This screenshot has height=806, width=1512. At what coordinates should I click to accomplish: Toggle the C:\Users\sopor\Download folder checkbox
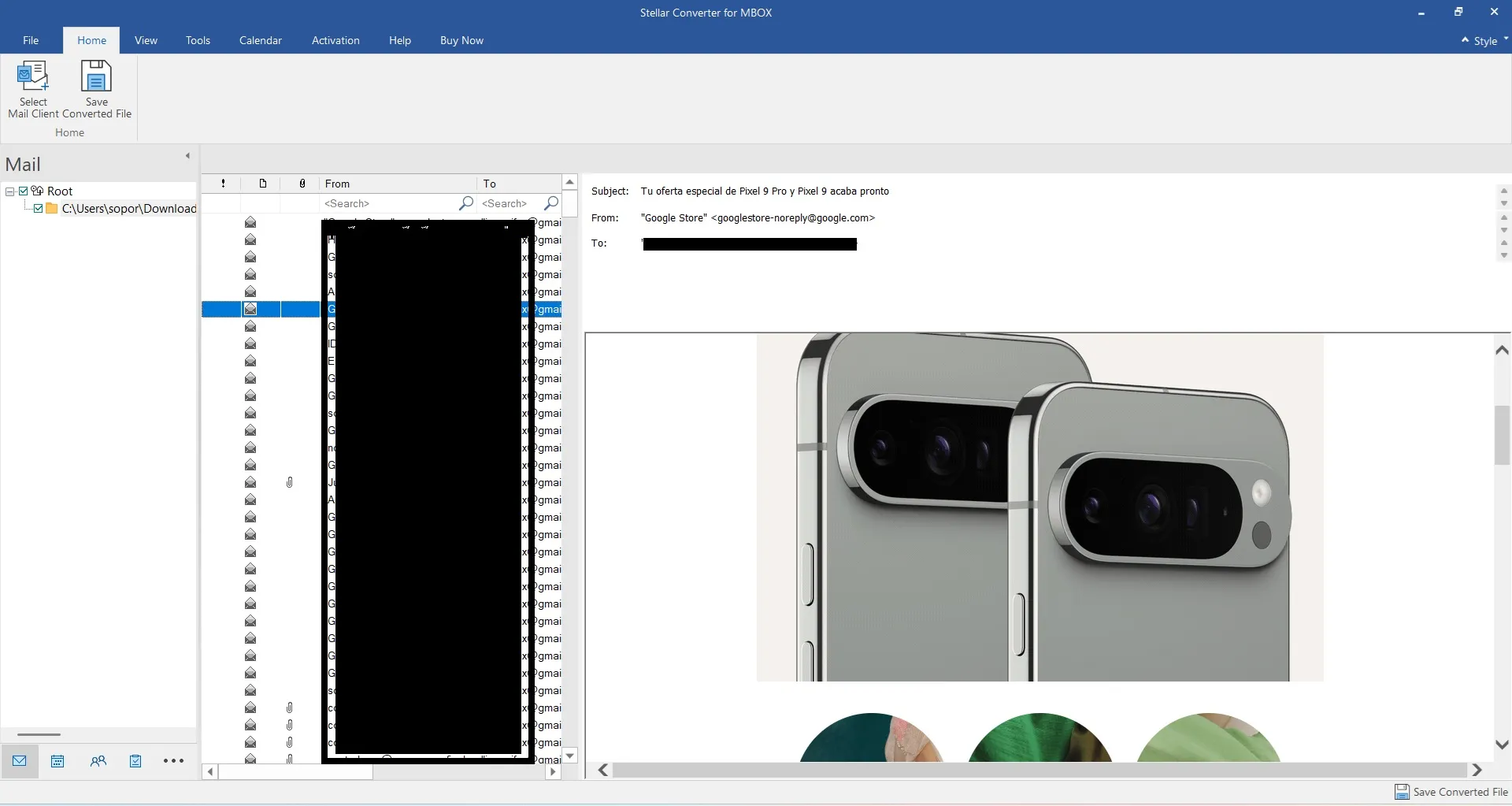pyautogui.click(x=38, y=208)
